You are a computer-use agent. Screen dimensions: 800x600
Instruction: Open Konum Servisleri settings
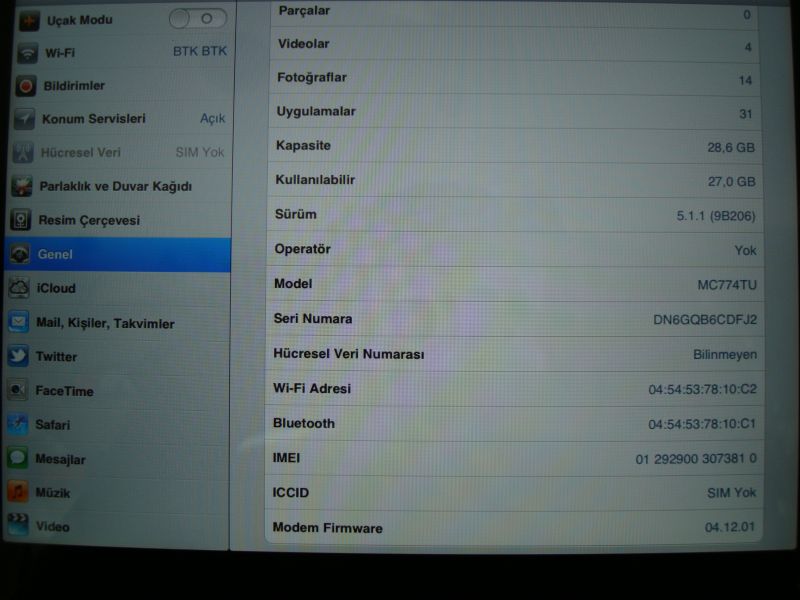[120, 119]
